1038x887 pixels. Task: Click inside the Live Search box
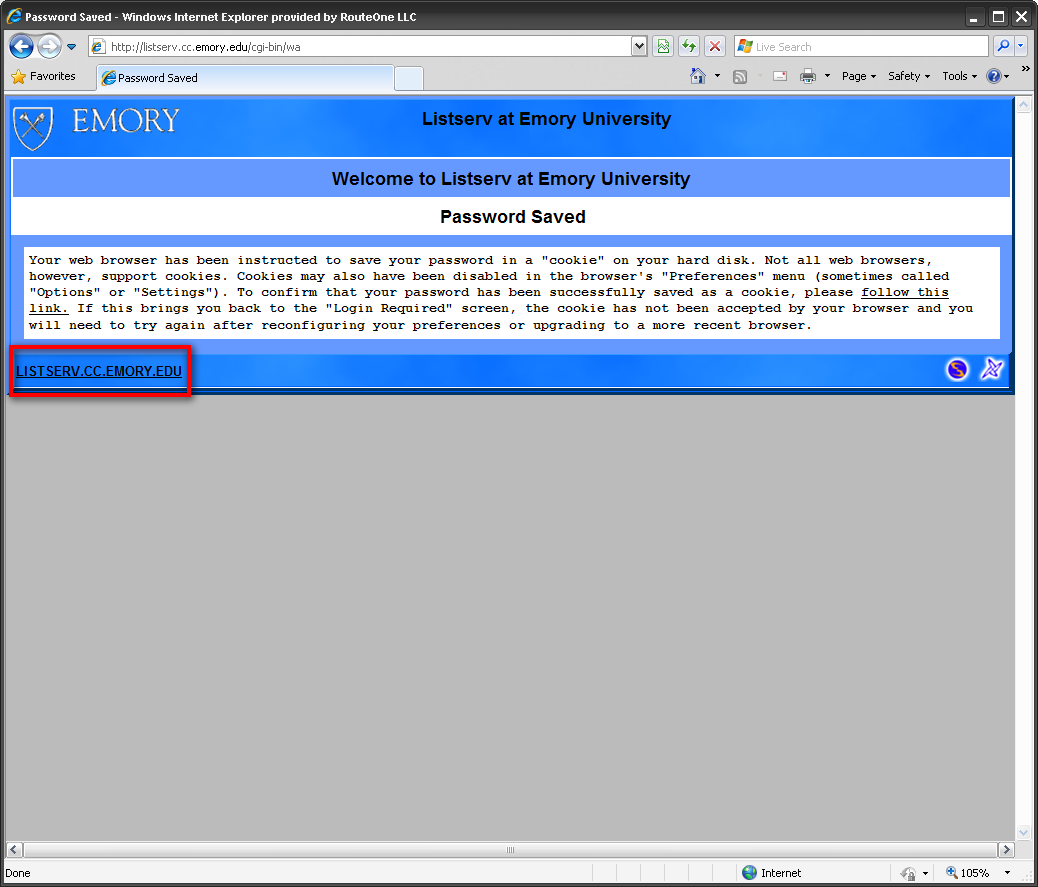click(x=861, y=46)
